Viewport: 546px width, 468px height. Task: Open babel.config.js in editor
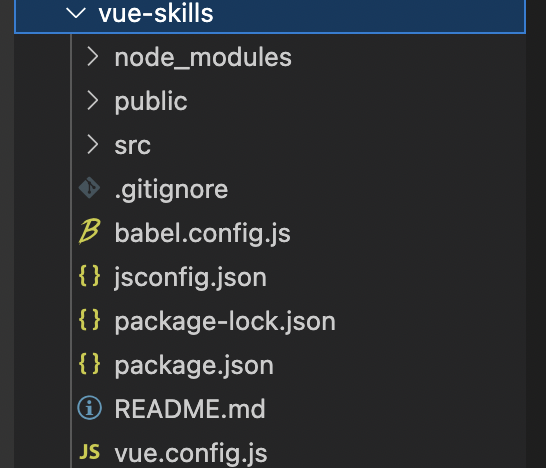tap(202, 233)
